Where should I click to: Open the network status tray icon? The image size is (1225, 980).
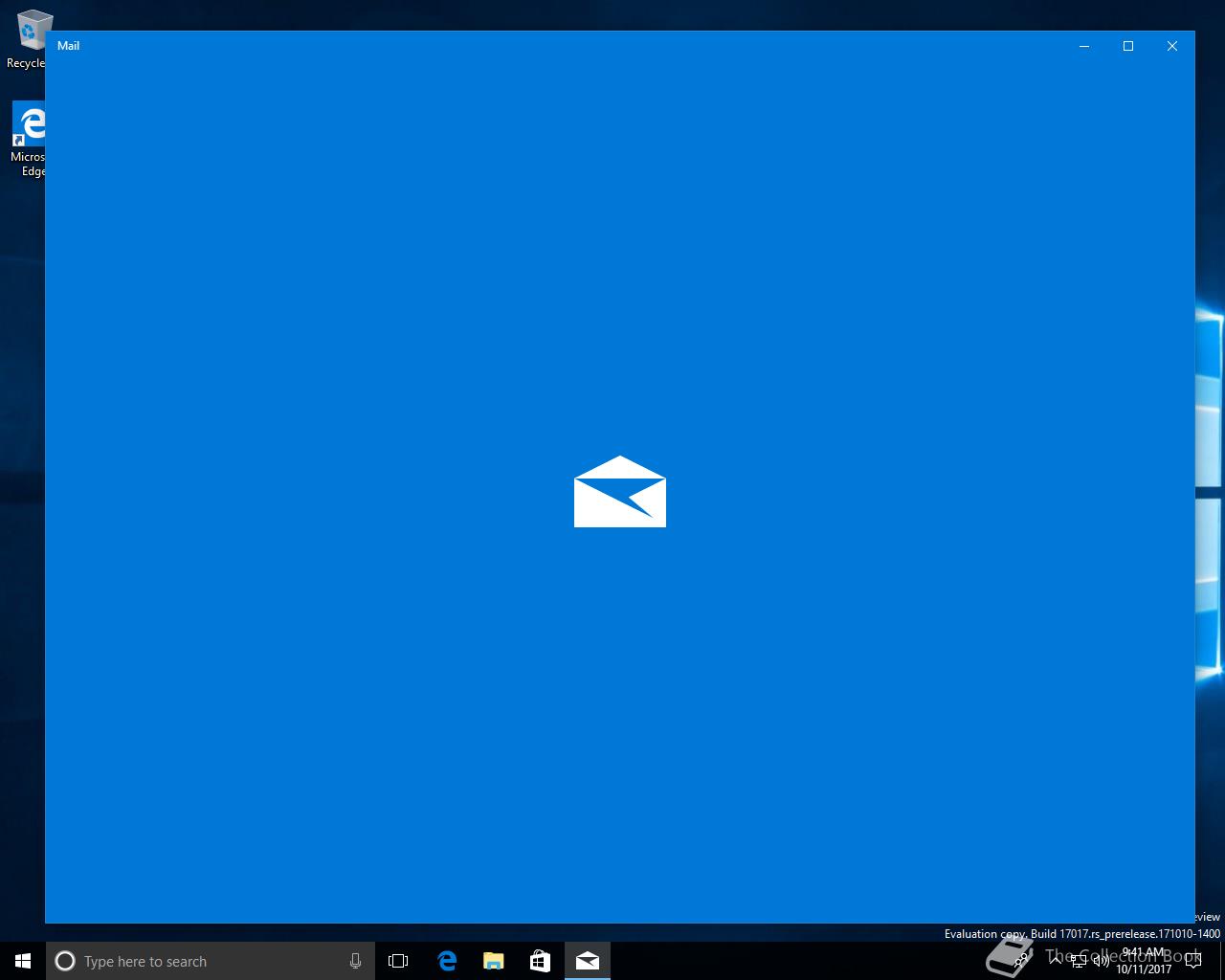click(1079, 961)
